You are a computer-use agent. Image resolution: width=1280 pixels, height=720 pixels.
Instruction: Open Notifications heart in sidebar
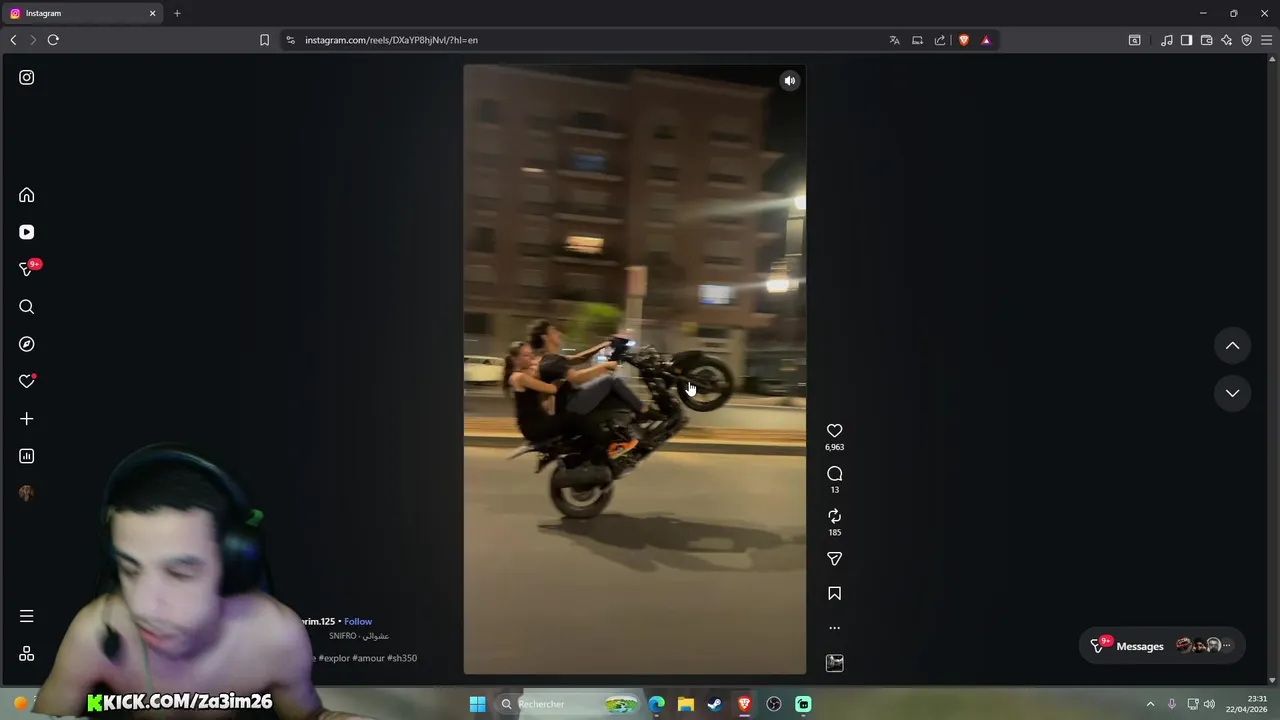[x=27, y=381]
